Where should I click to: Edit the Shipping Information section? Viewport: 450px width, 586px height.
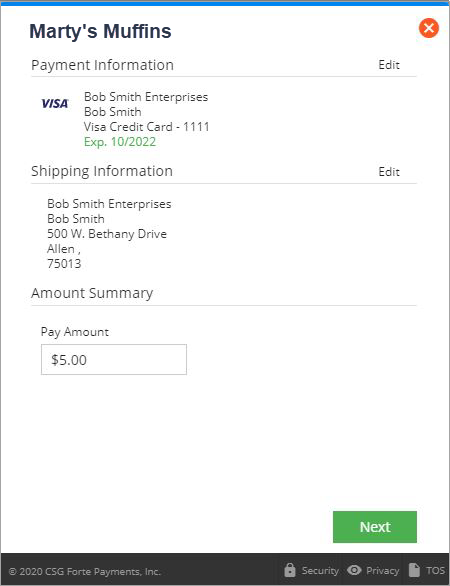389,172
